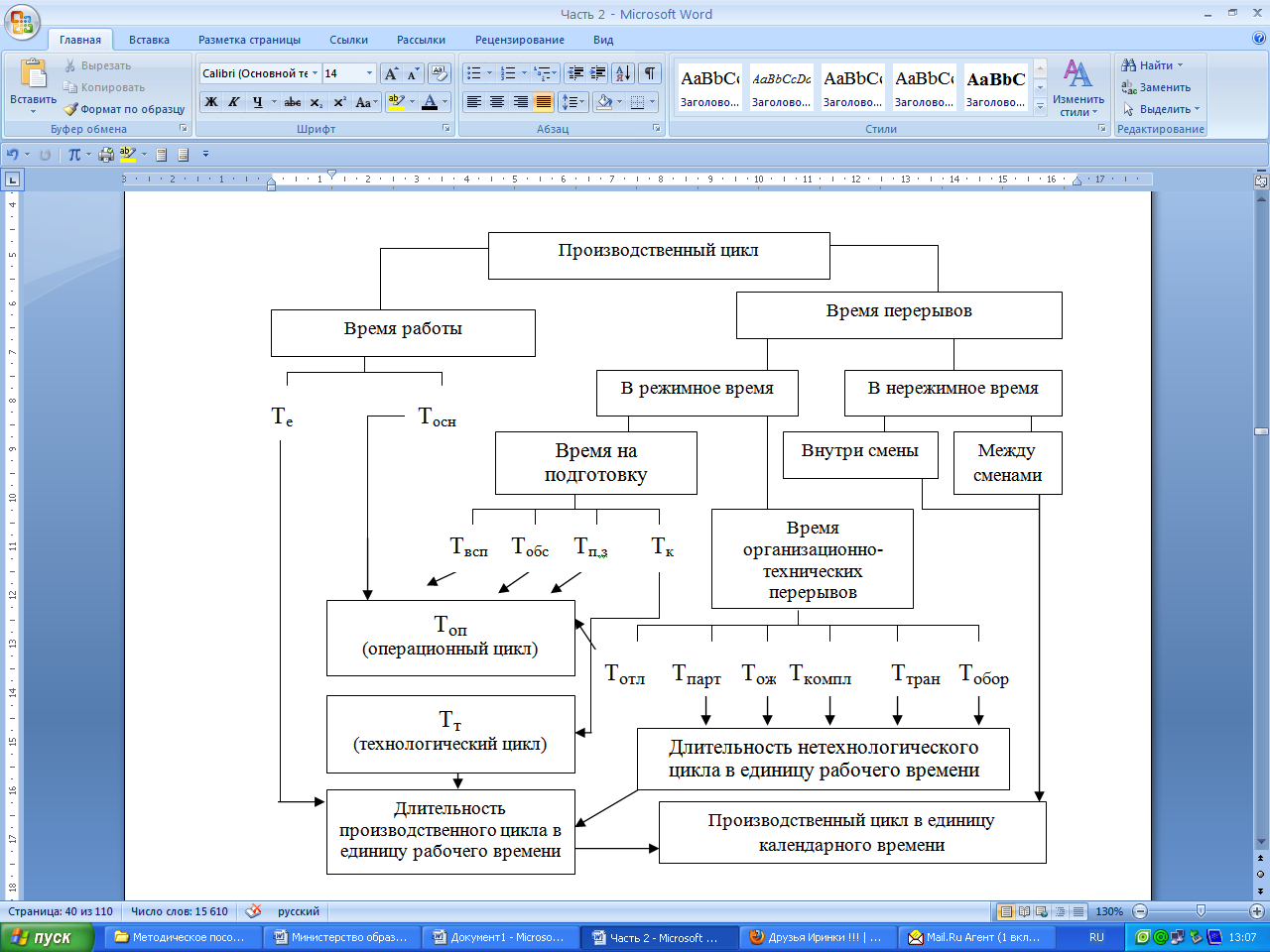Click the shading paint bucket
The height and width of the screenshot is (952, 1270).
coord(604,102)
